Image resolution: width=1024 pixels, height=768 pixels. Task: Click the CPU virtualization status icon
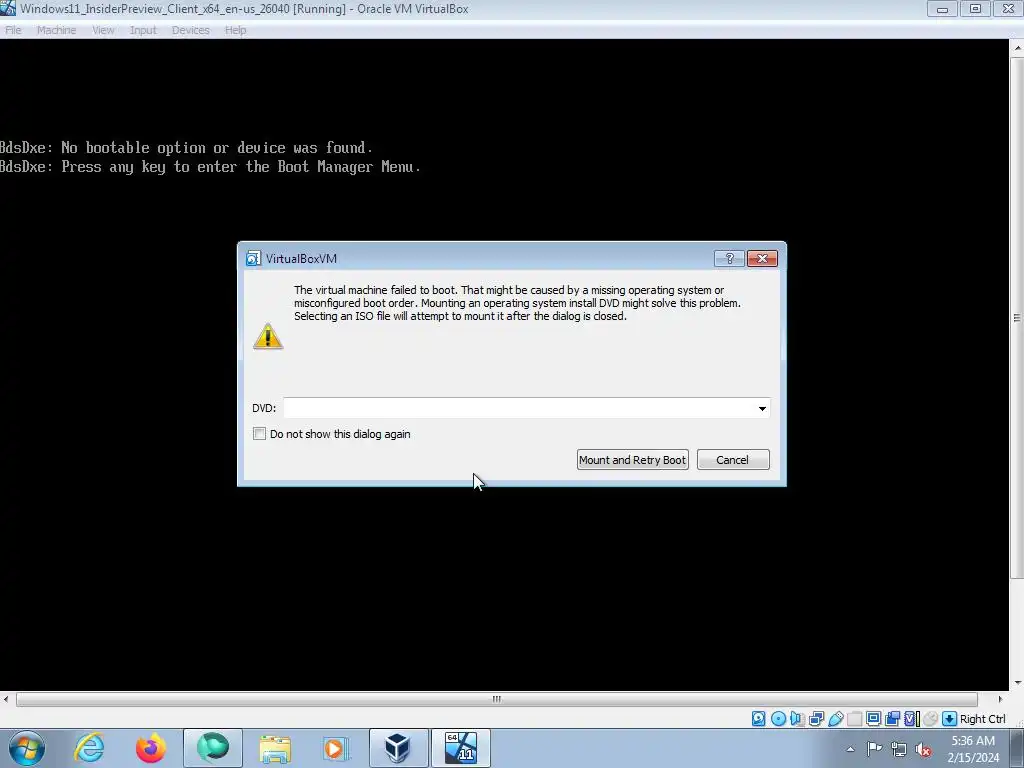point(912,718)
